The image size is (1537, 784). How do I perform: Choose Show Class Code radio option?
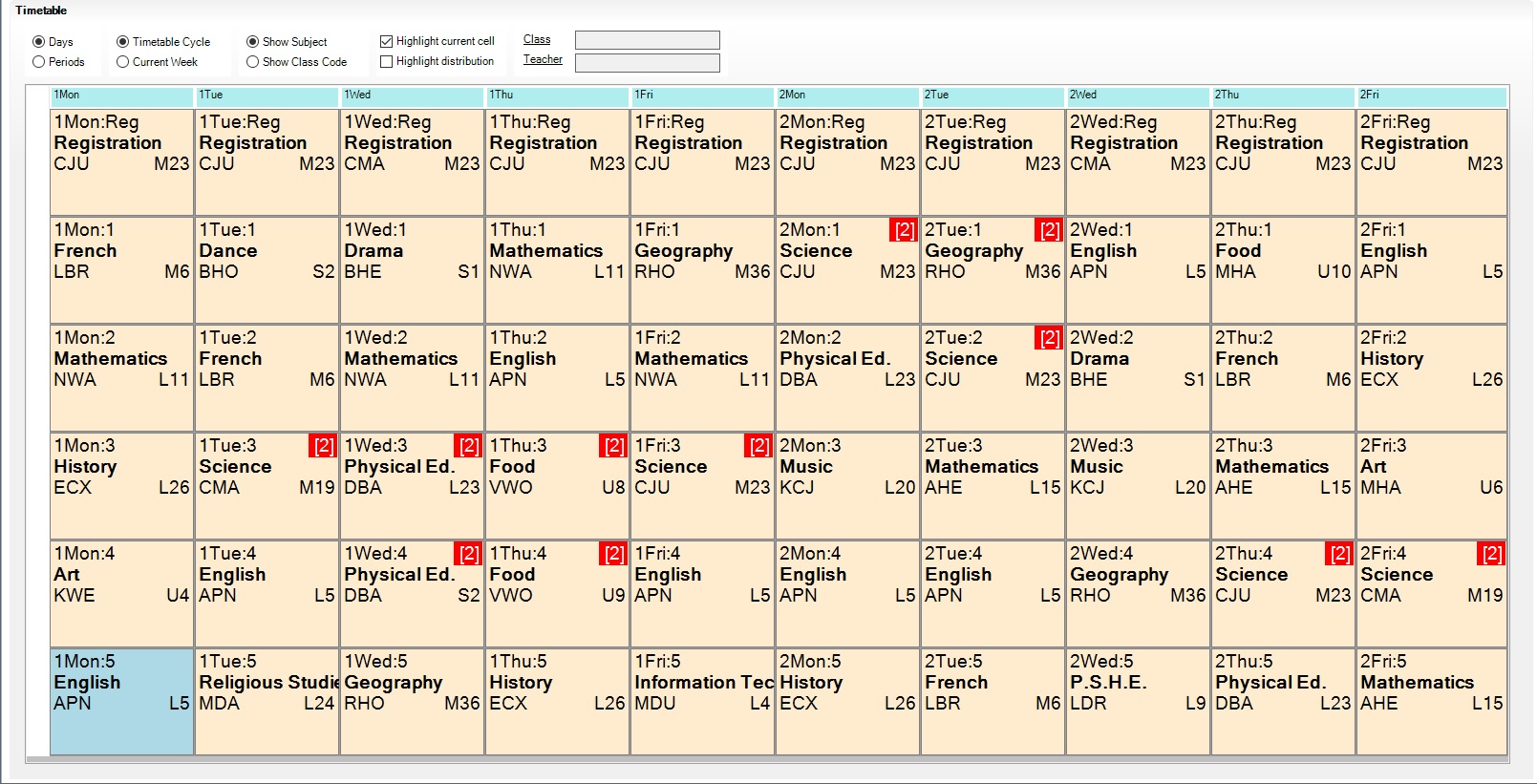pos(253,62)
